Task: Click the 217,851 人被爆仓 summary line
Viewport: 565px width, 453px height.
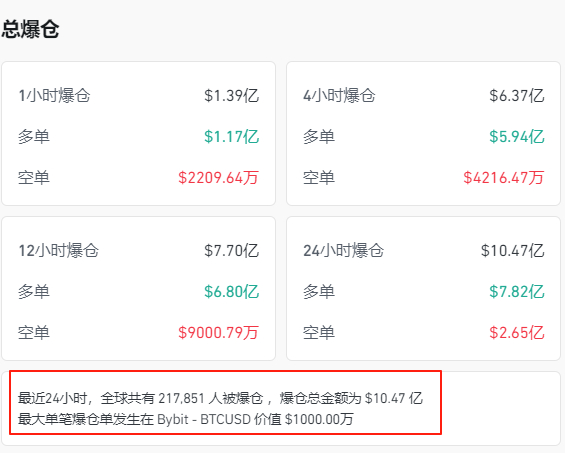Action: (220, 398)
